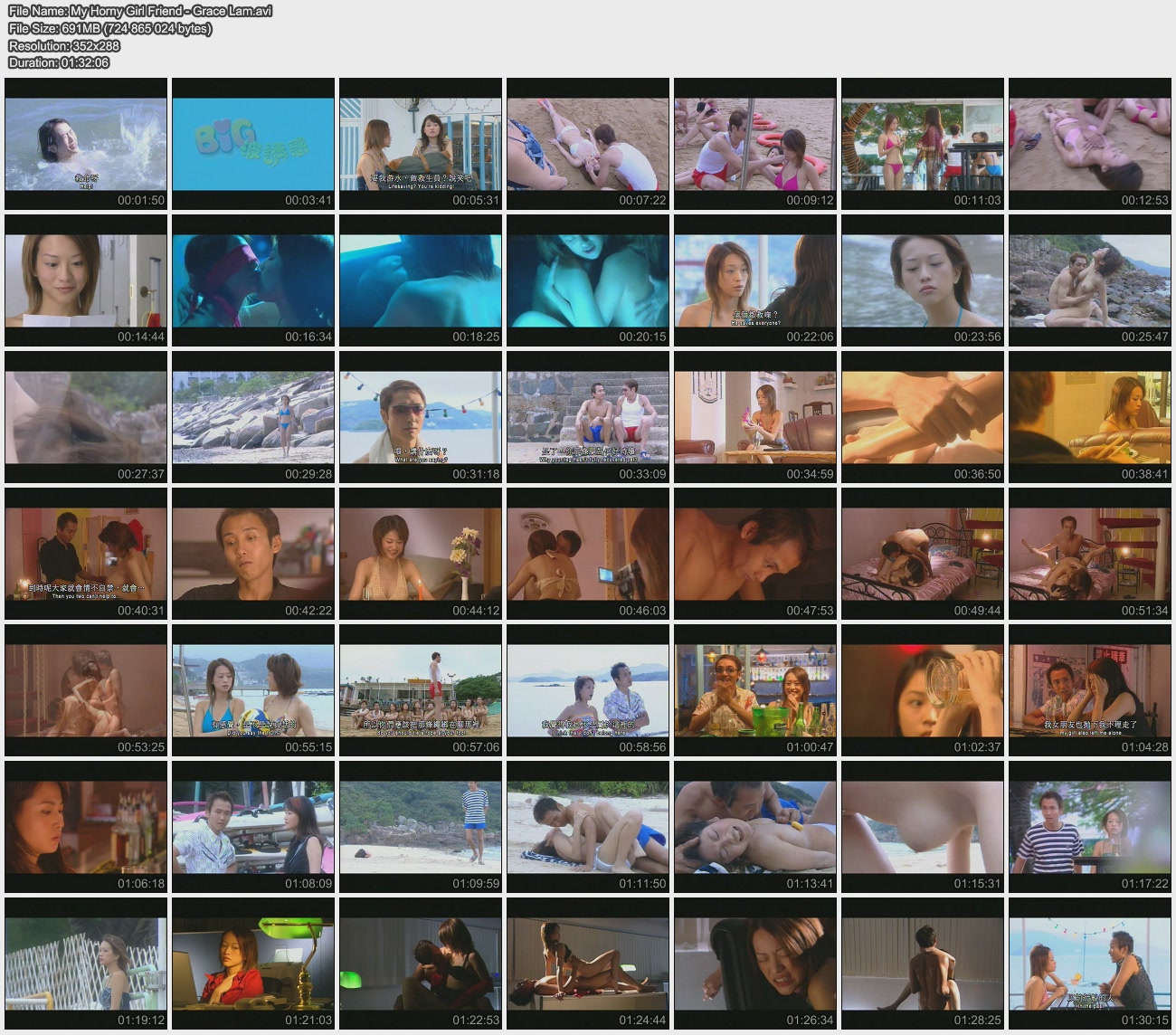
Task: Select the frame at 00:22:06
Action: (x=755, y=280)
